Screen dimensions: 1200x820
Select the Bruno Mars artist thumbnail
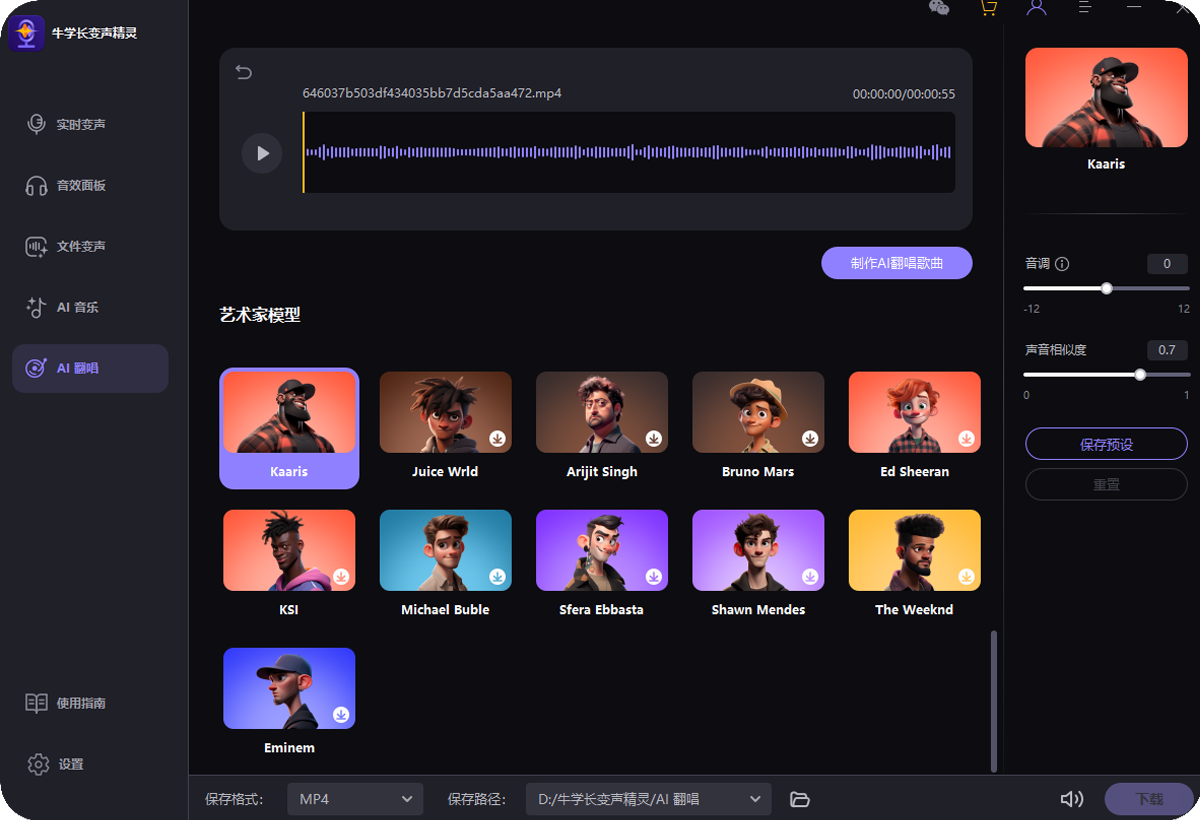758,412
